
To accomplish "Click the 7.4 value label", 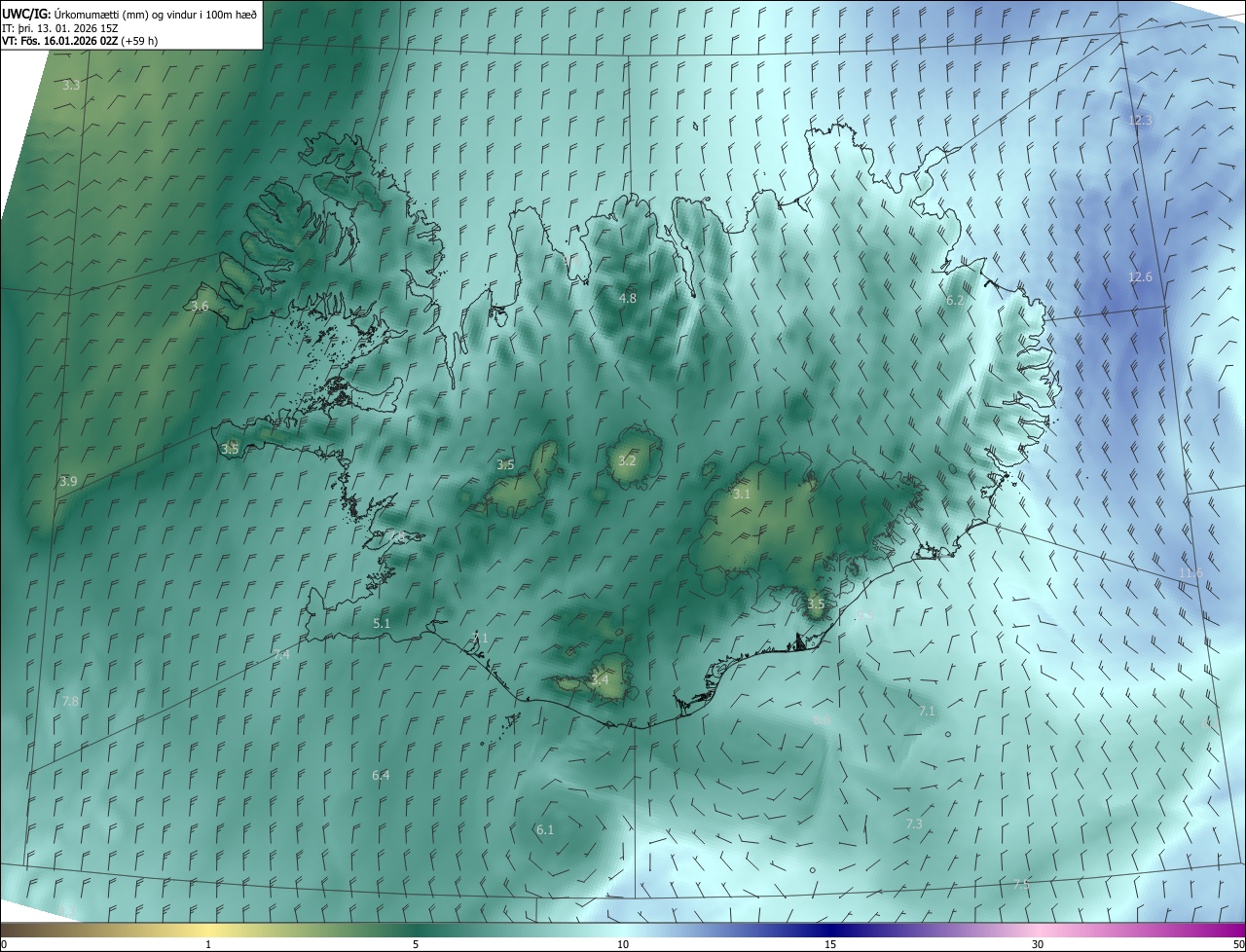I will click(x=281, y=655).
